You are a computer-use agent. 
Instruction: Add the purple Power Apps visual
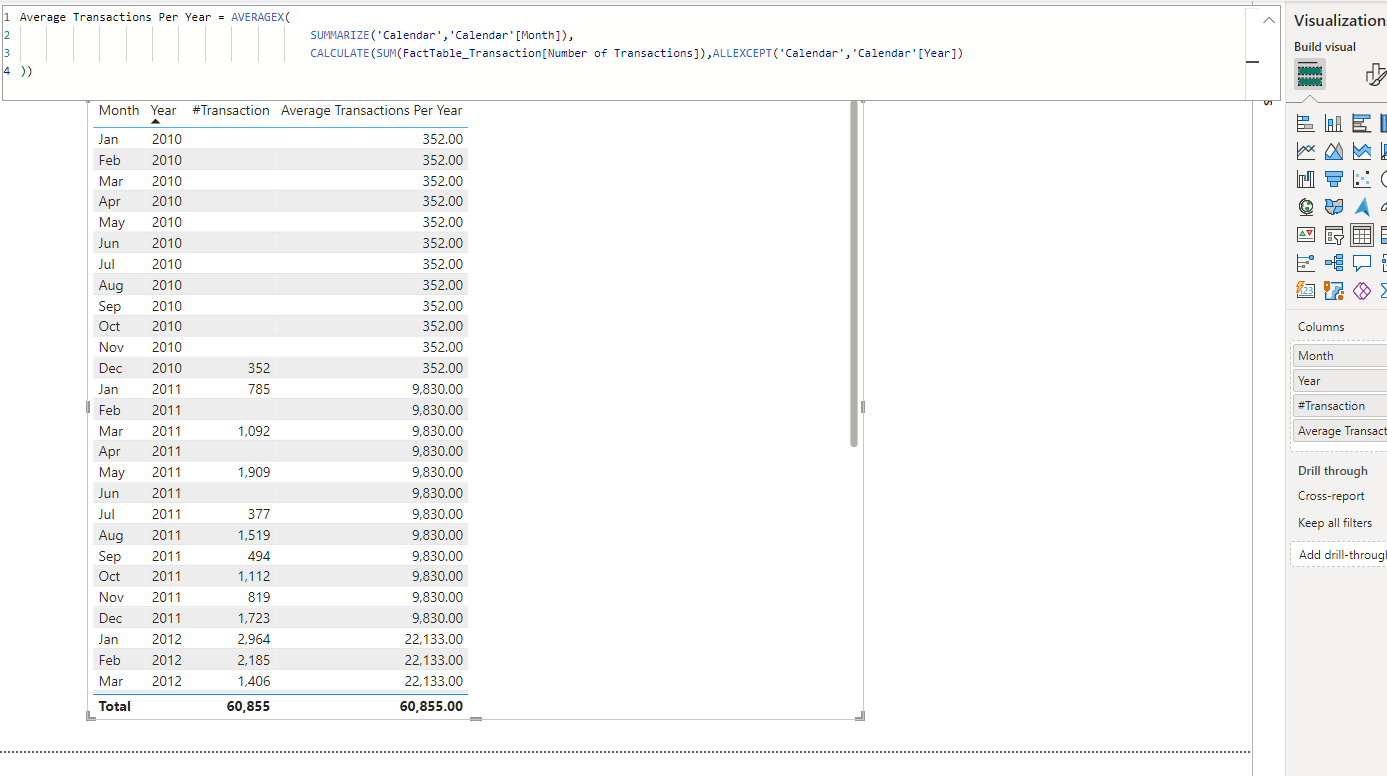[1361, 291]
